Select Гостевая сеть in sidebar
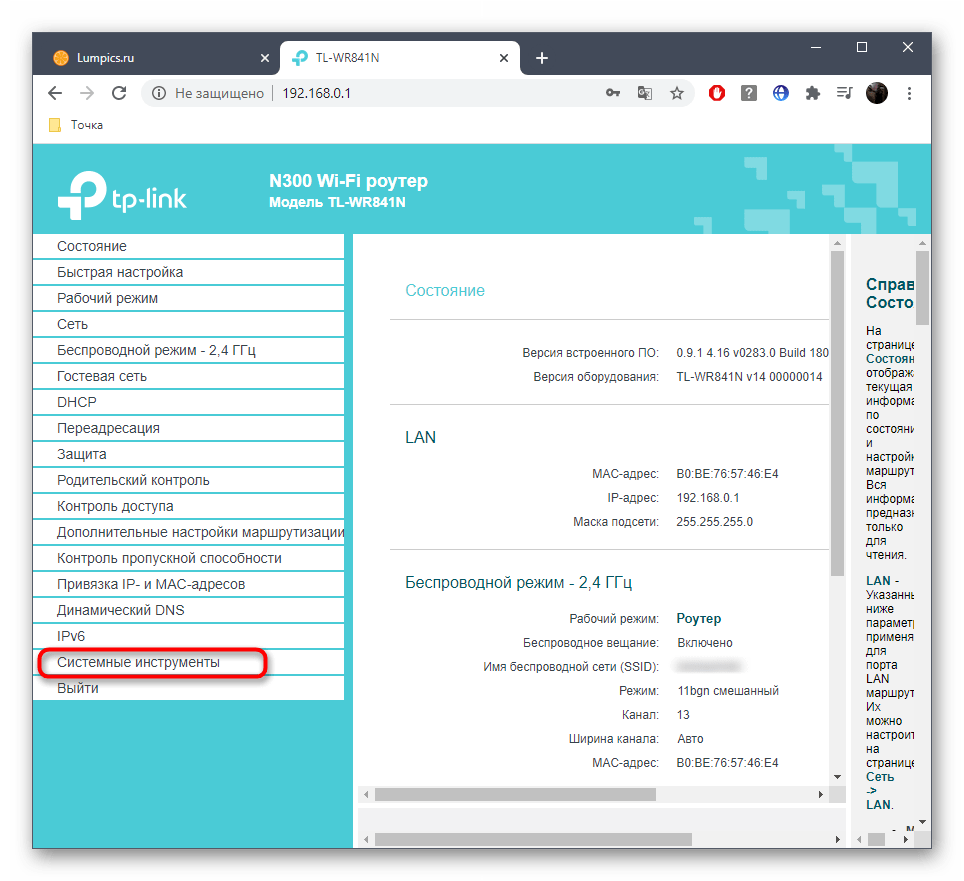The width and height of the screenshot is (964, 881). coord(188,376)
